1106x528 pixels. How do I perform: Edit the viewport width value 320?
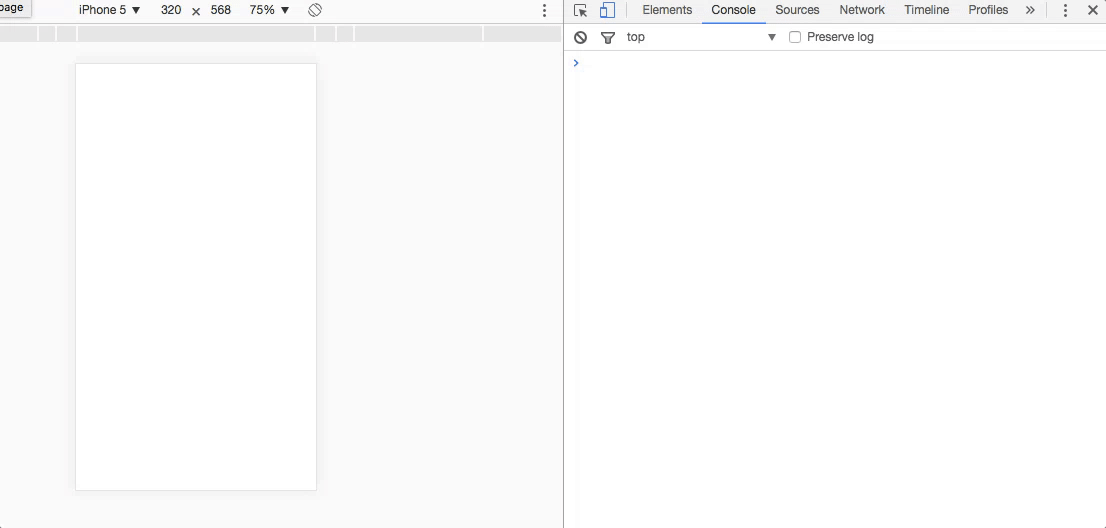click(171, 11)
